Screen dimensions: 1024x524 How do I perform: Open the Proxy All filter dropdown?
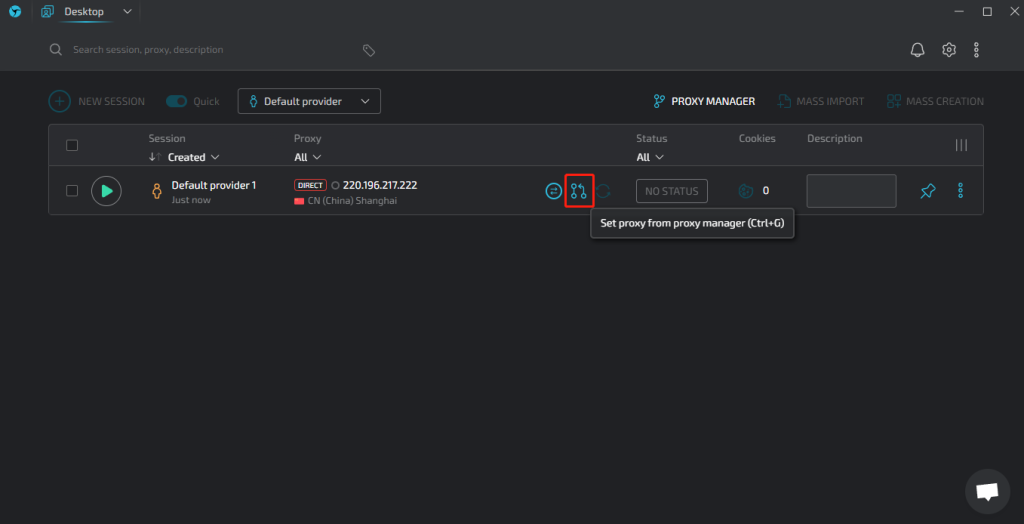click(x=307, y=157)
